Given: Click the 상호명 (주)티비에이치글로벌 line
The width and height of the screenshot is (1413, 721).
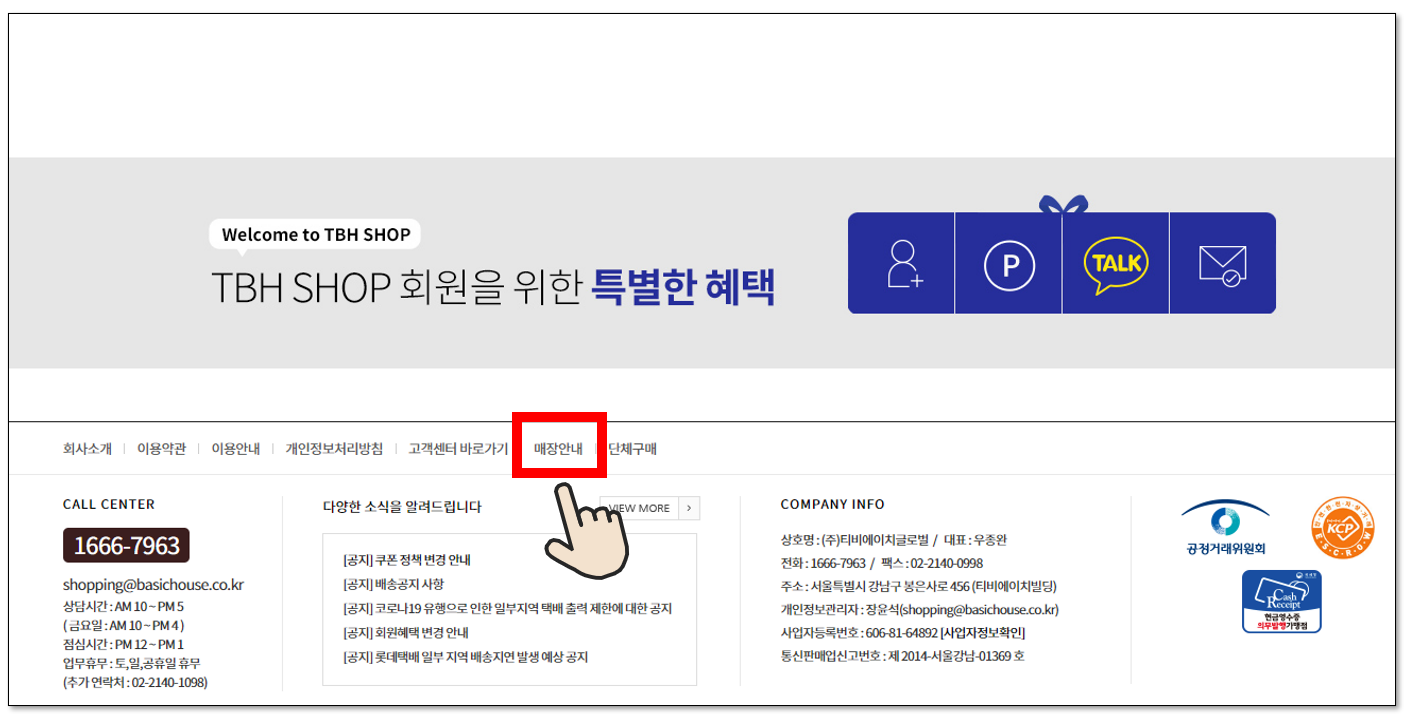Looking at the screenshot, I should coord(894,540).
